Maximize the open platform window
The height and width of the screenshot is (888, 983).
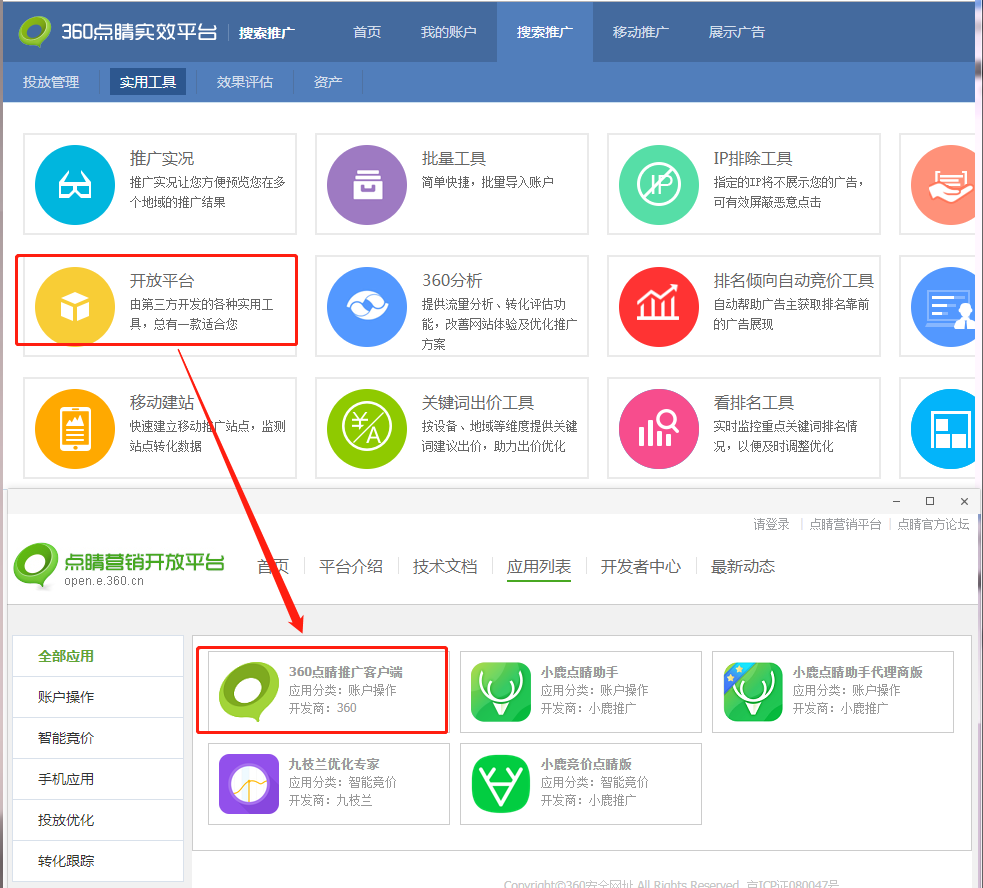930,501
